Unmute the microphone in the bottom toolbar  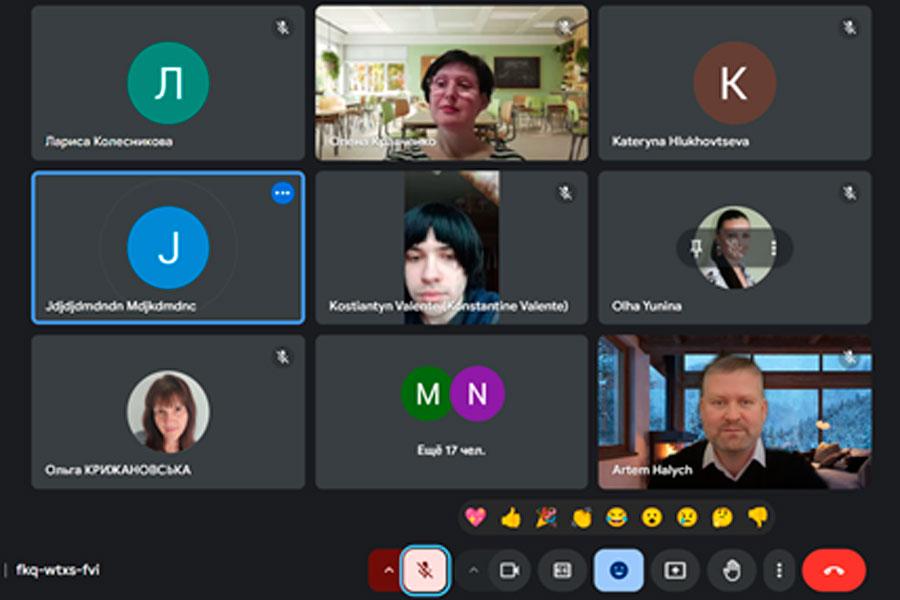pos(424,570)
